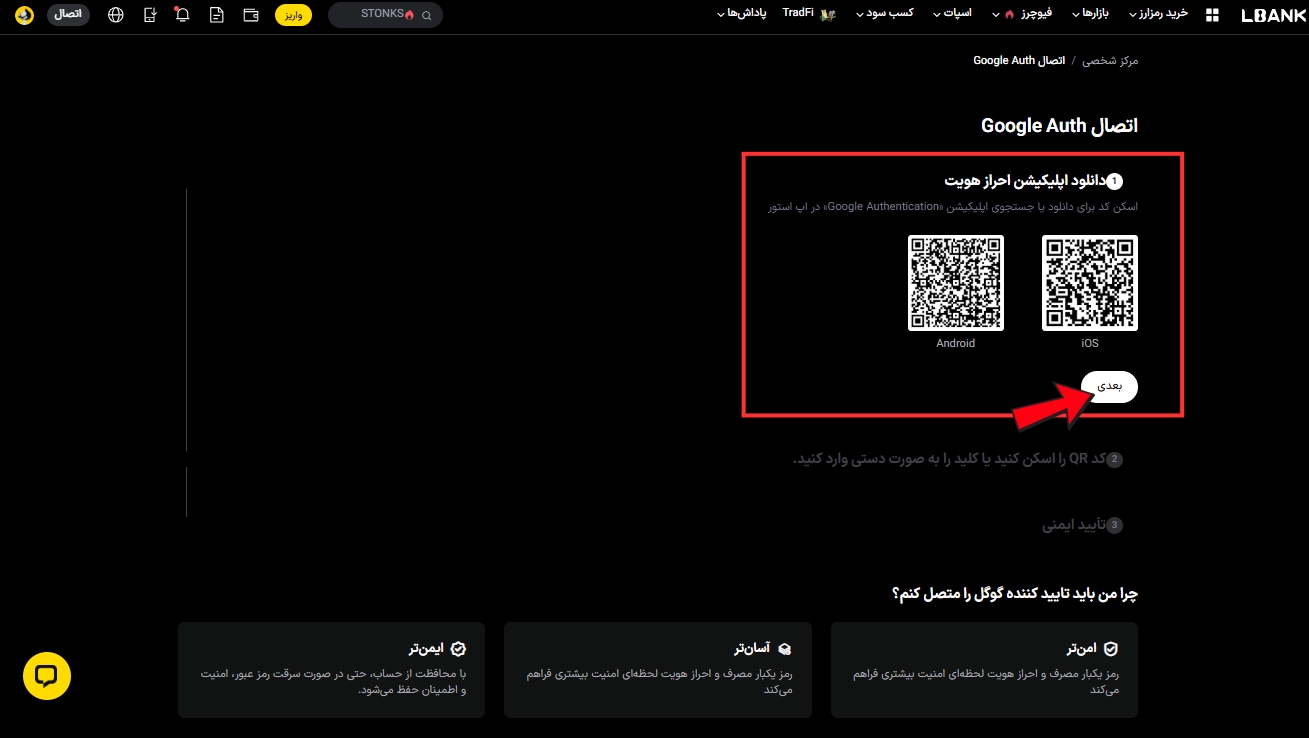Click the shield icon beside امن‌تر
This screenshot has height=738, width=1309.
tap(1110, 649)
